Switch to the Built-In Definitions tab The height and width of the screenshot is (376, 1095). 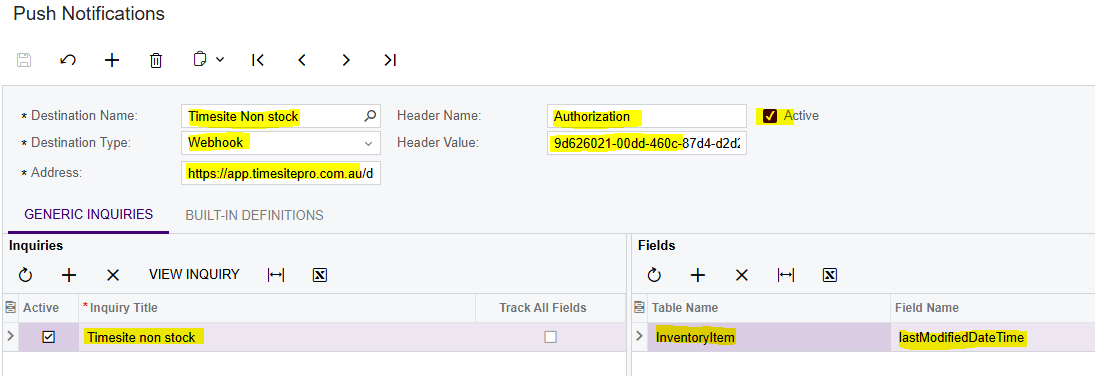point(254,215)
